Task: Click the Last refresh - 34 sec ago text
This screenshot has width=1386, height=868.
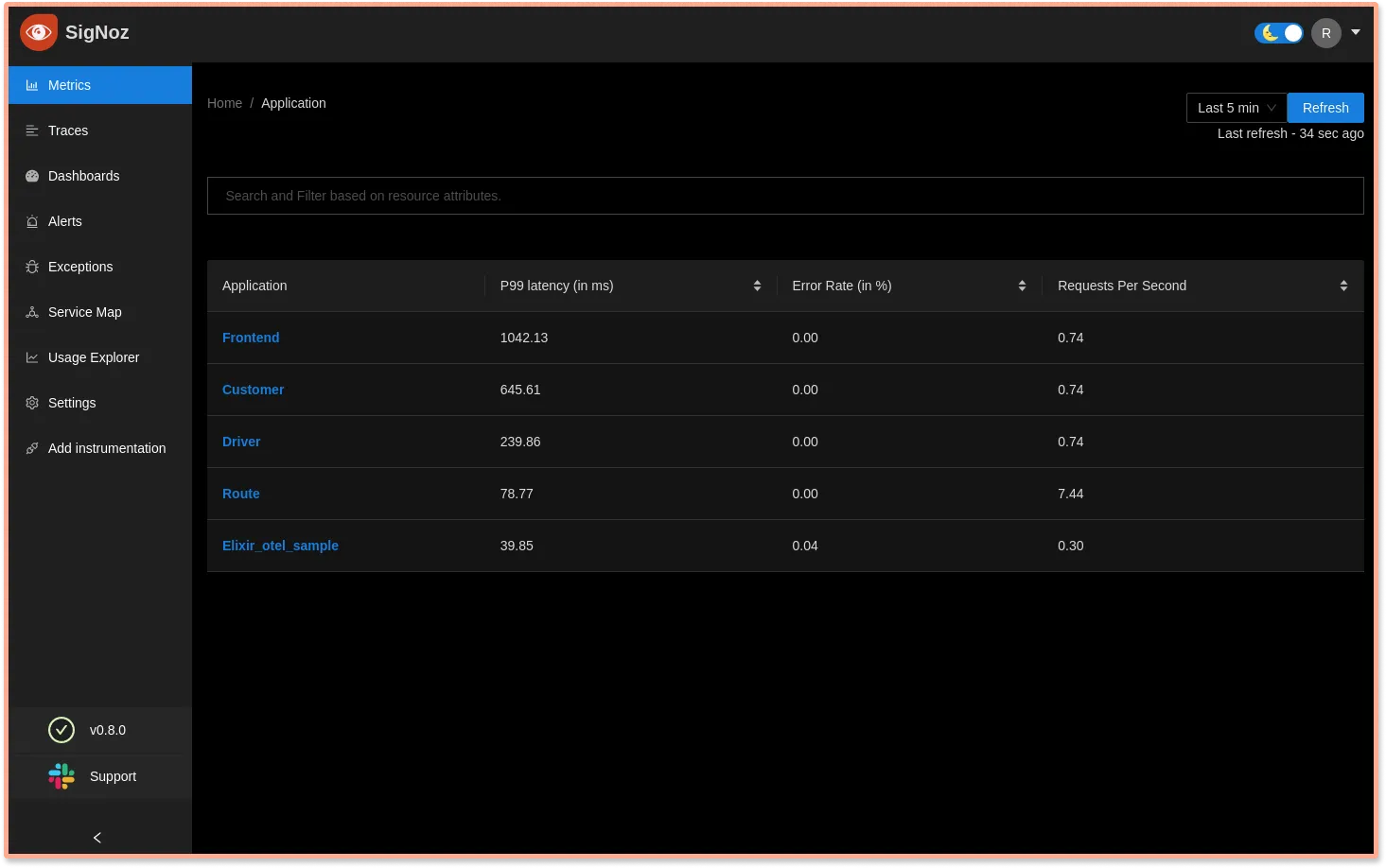Action: coord(1290,133)
